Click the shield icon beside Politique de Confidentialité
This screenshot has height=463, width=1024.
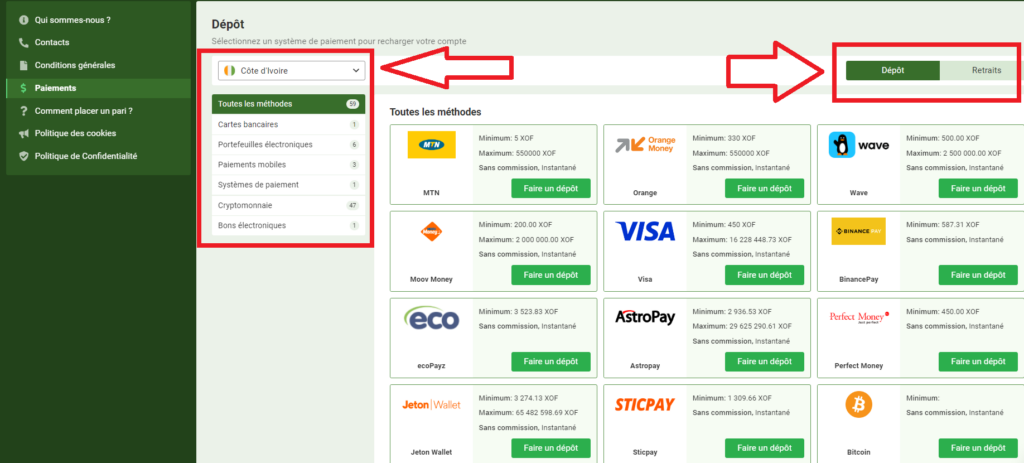click(24, 156)
